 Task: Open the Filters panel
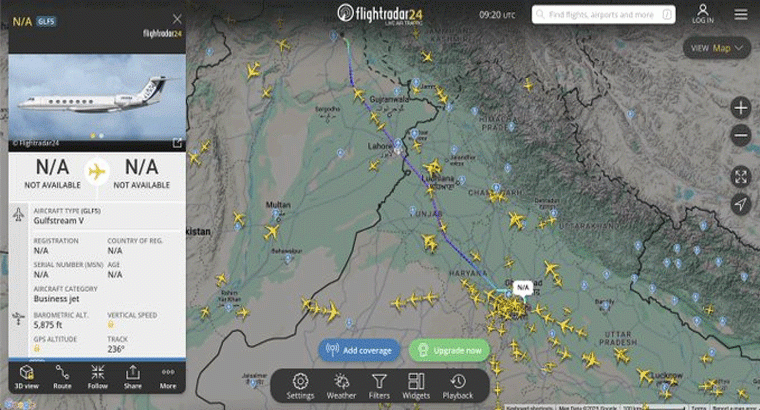379,386
